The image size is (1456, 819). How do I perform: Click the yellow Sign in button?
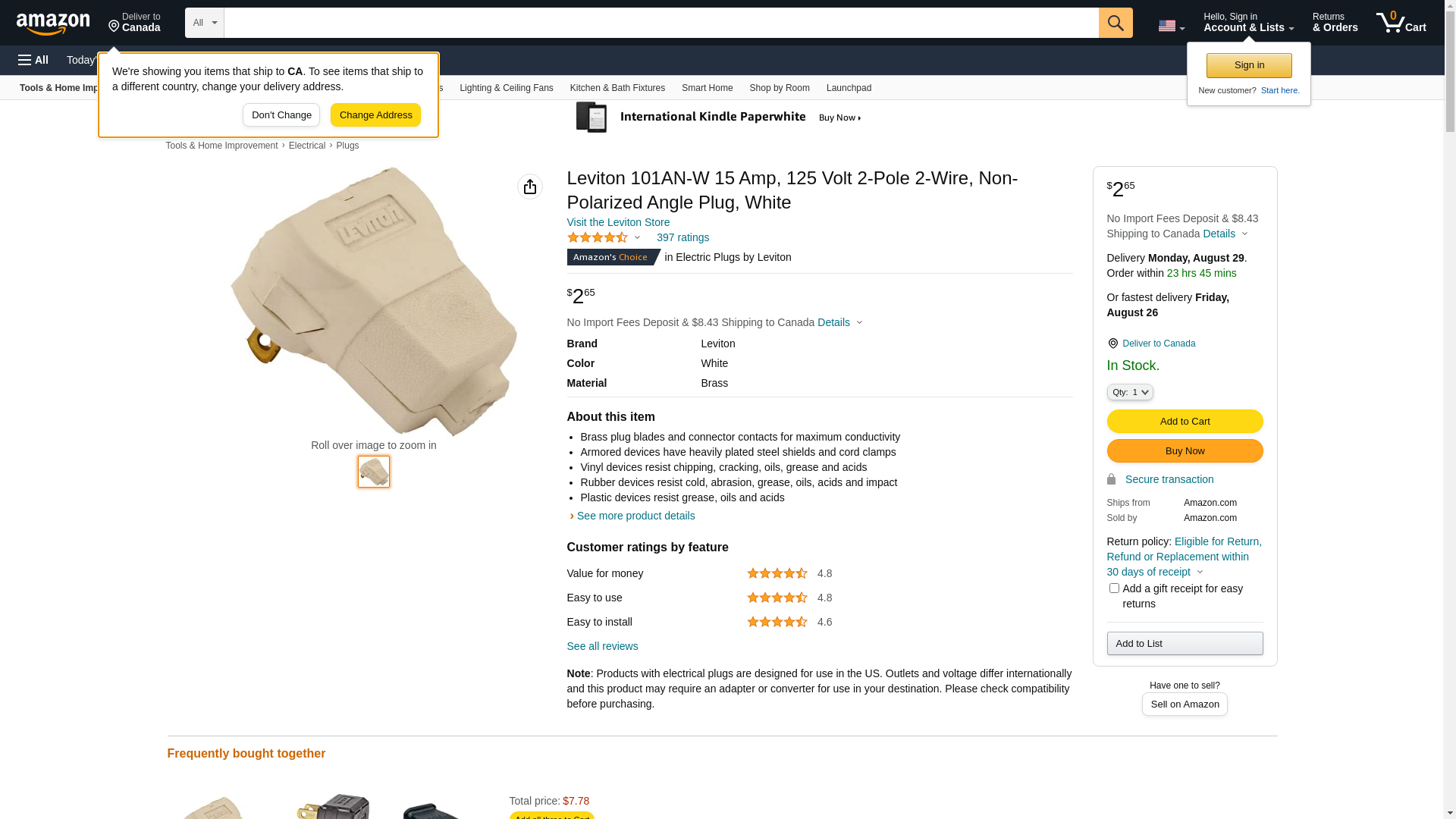1249,66
